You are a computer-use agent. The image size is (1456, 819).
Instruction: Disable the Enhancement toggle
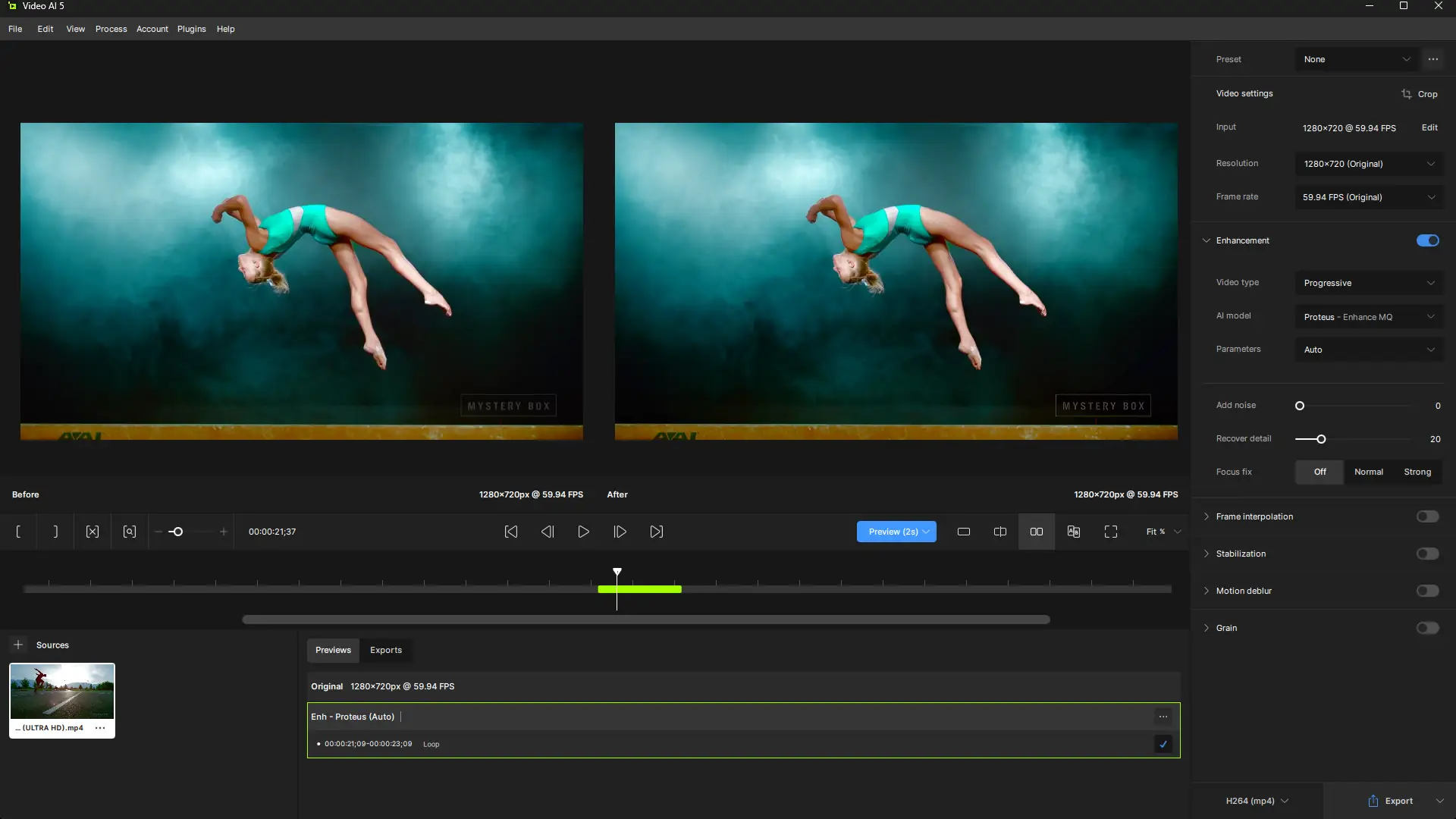[1427, 240]
